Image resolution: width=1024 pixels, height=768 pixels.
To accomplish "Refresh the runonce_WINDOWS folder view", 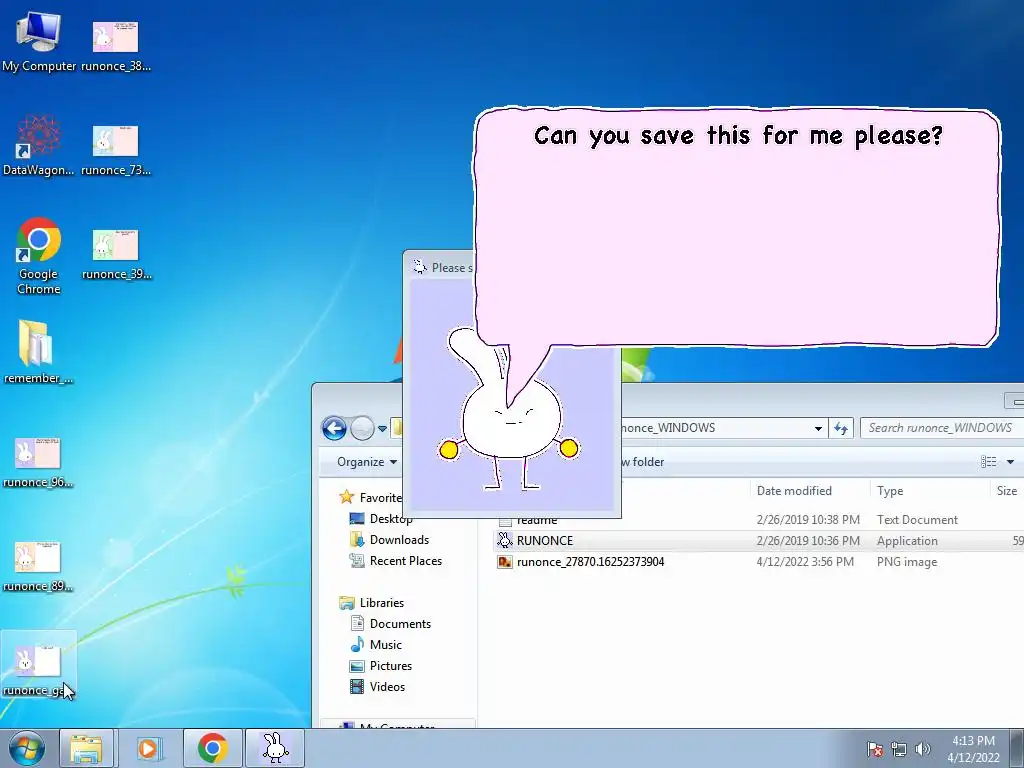I will pos(840,428).
